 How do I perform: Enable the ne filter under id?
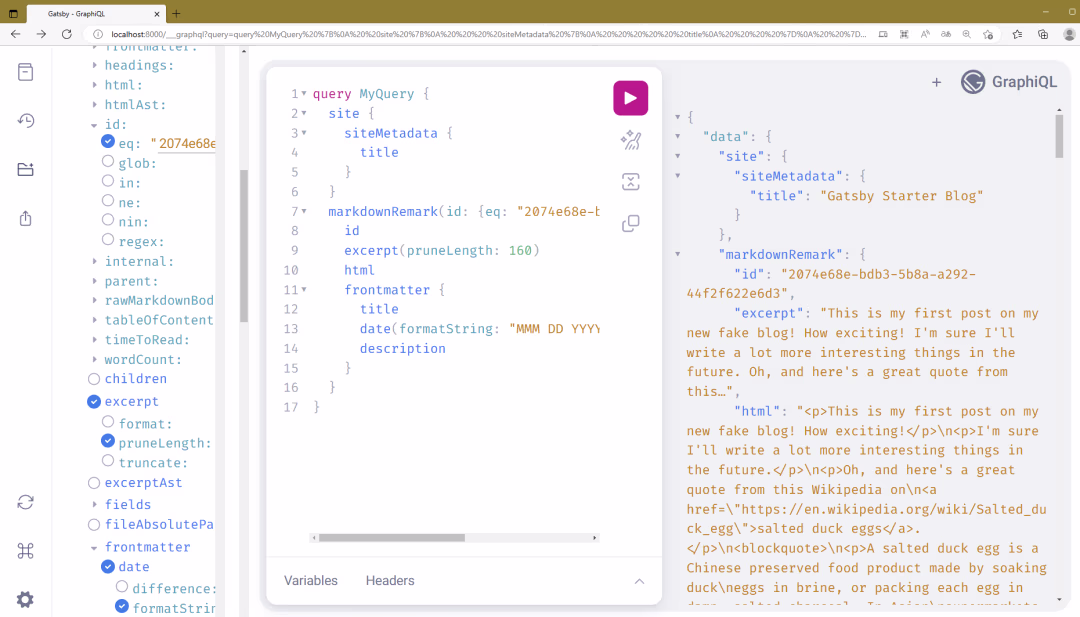107,200
